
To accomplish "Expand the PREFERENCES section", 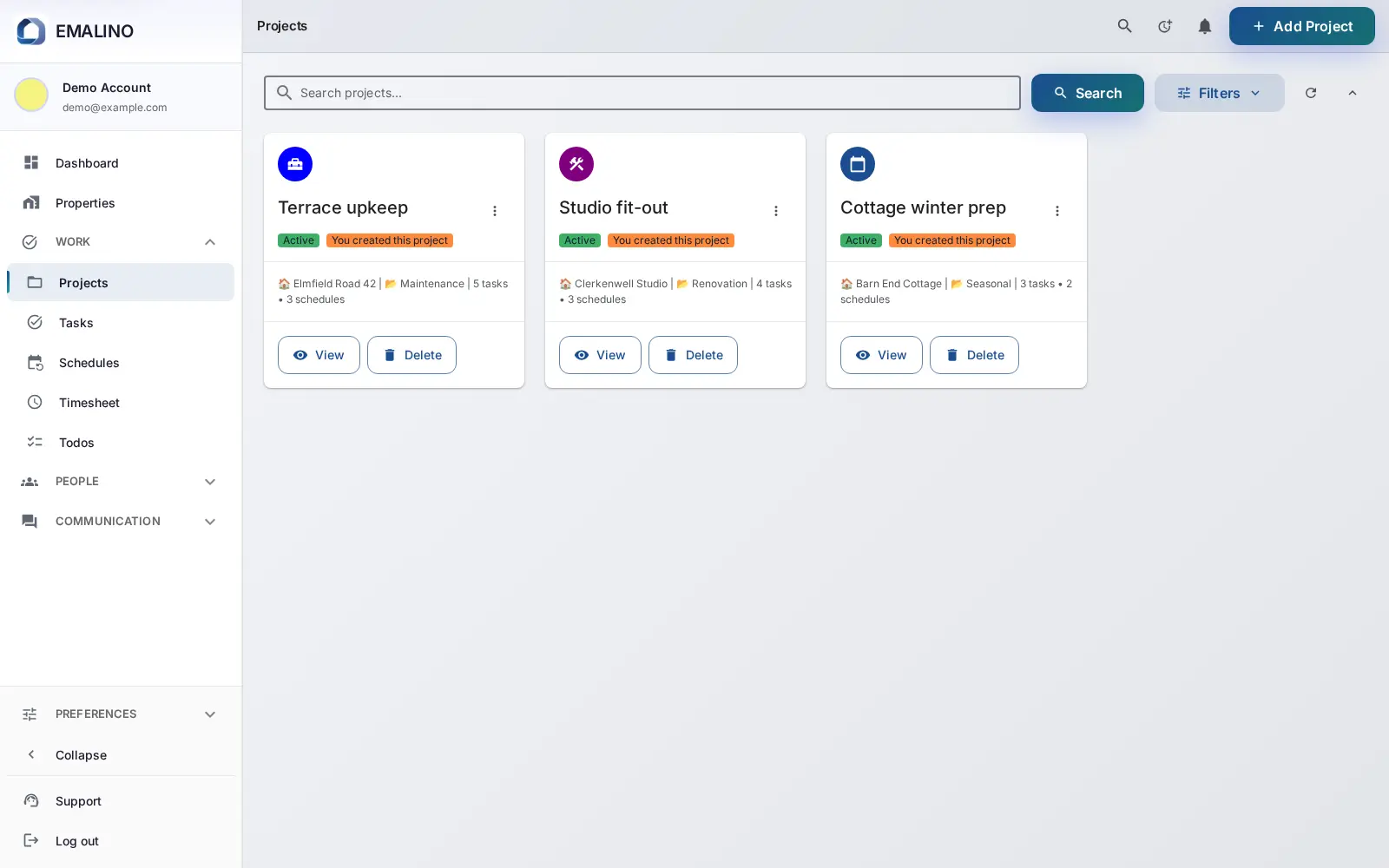I will pyautogui.click(x=121, y=714).
